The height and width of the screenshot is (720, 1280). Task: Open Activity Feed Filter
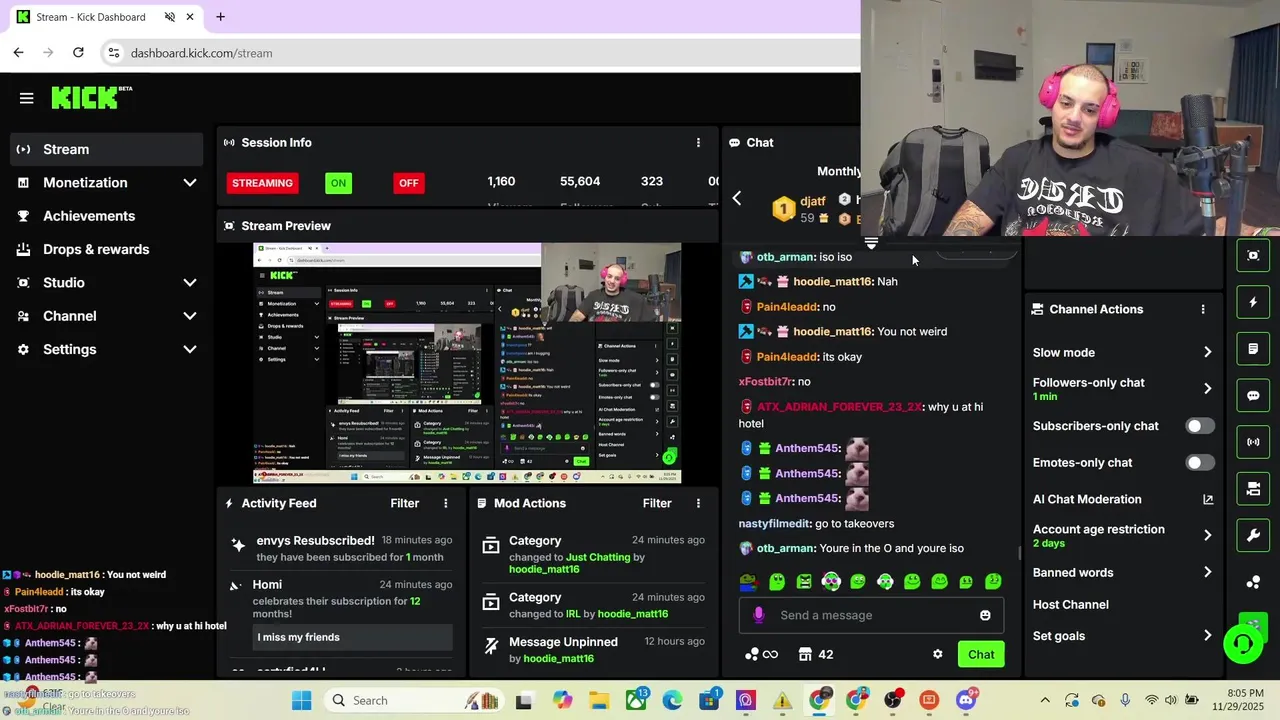404,503
